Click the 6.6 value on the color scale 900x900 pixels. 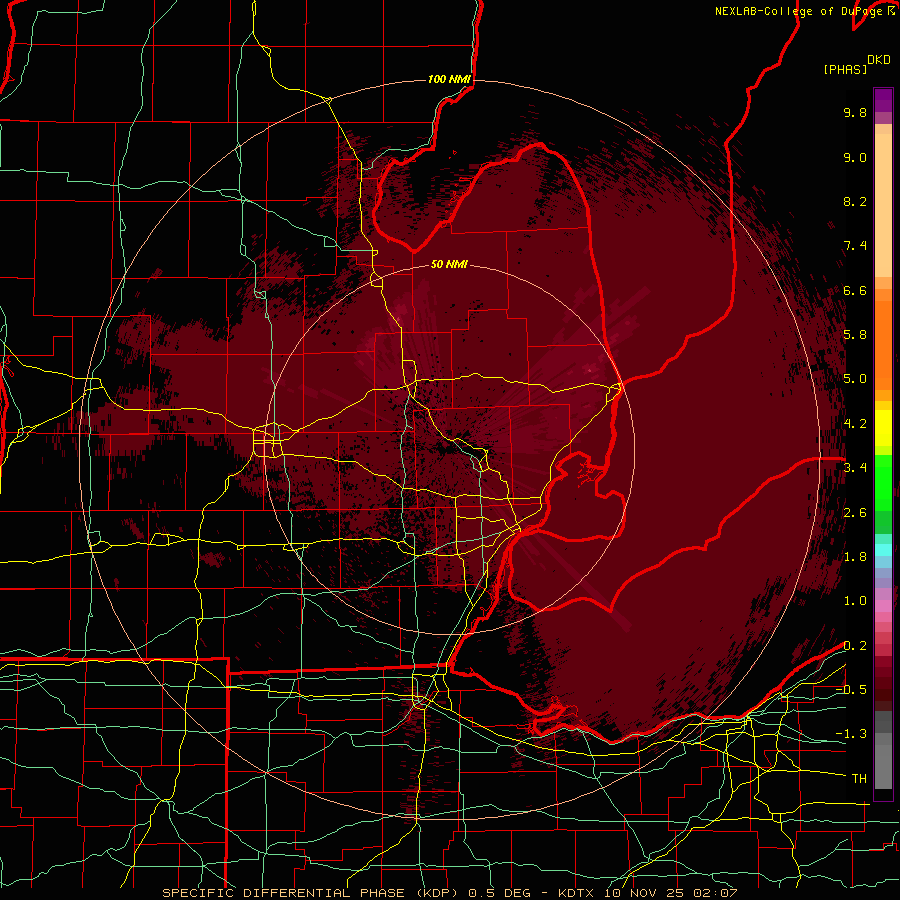coord(855,290)
